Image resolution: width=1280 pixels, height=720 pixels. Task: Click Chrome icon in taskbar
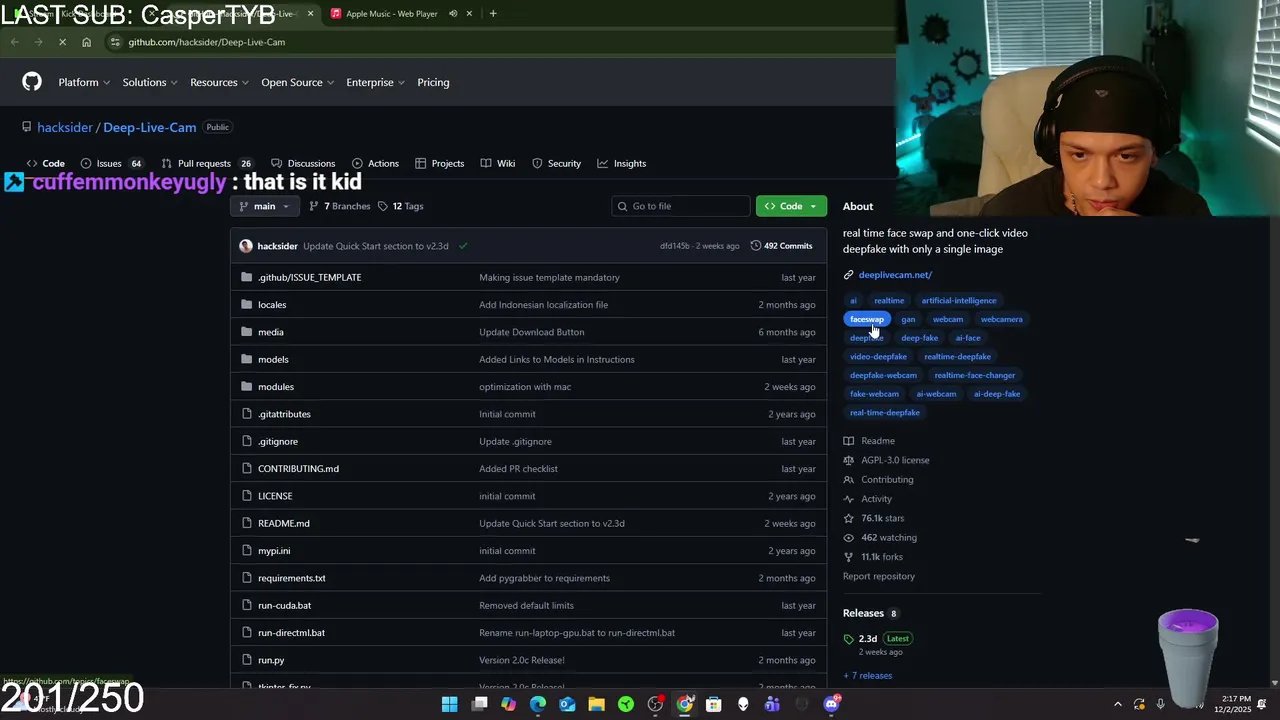pos(685,705)
